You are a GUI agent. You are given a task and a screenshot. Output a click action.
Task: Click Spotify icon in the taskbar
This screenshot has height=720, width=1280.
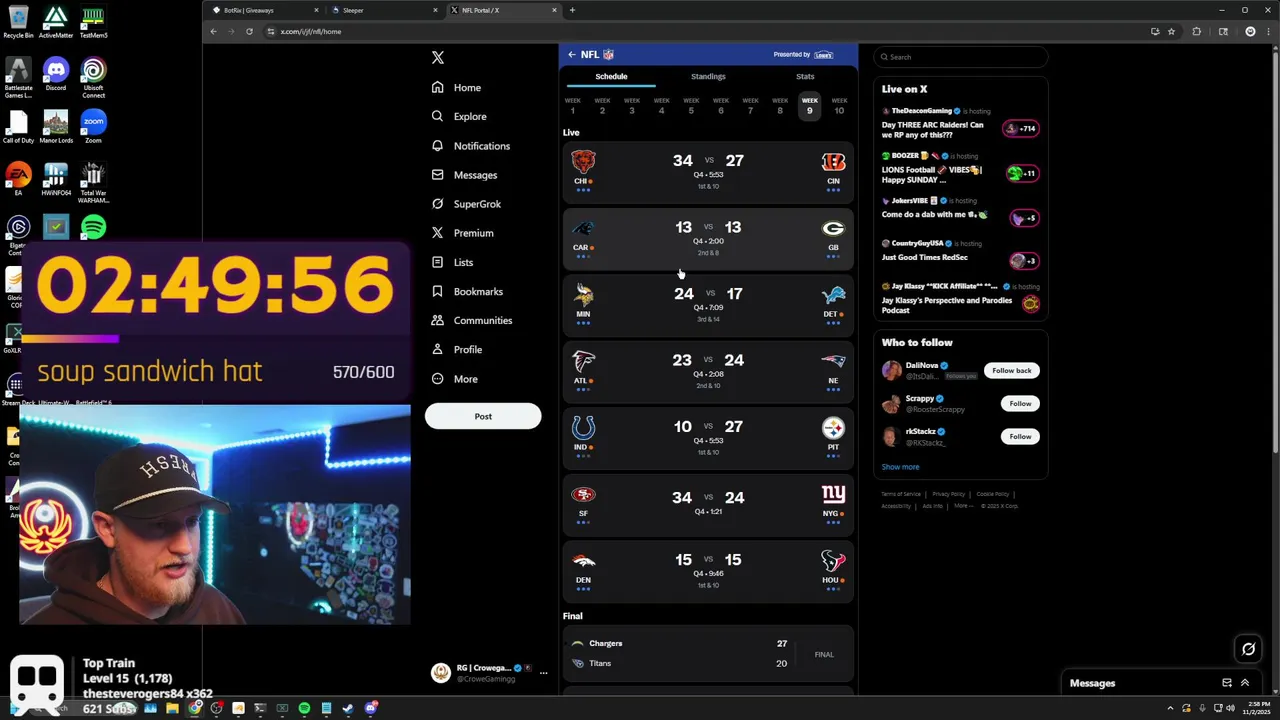(304, 708)
